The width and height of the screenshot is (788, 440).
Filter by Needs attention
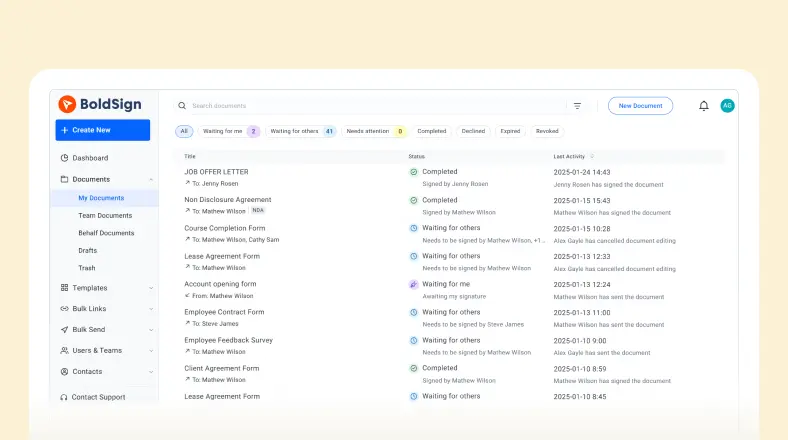(374, 131)
